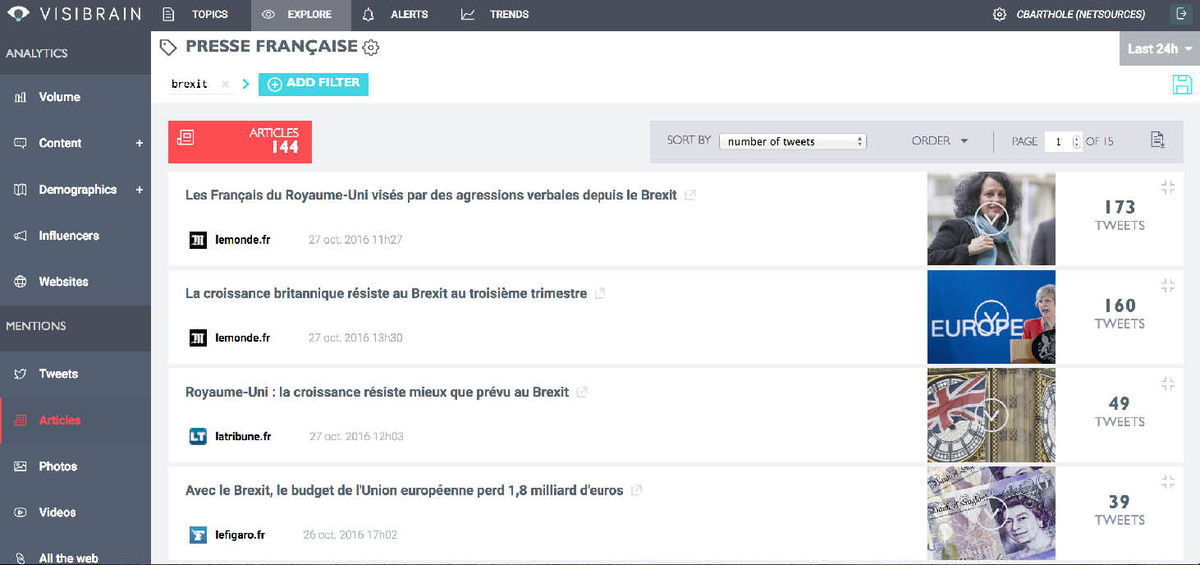1200x565 pixels.
Task: Open the Sort By number of tweets dropdown
Action: [x=792, y=142]
